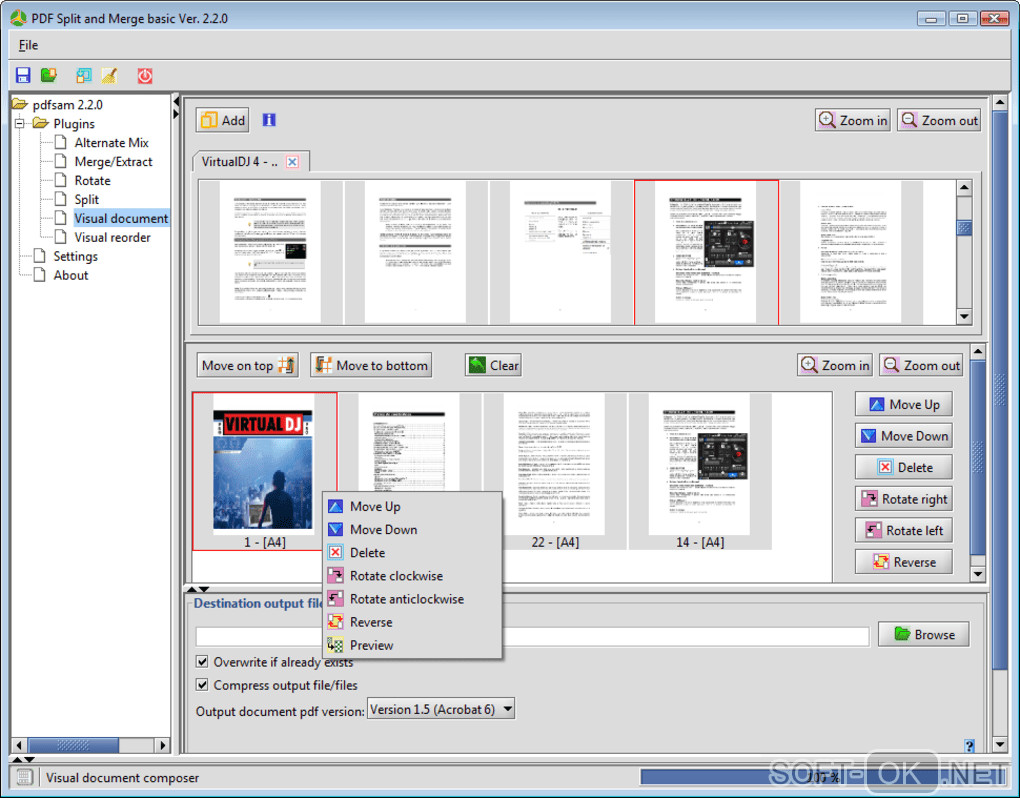Choose Move Down in context menu
Viewport: 1020px width, 798px height.
point(412,529)
